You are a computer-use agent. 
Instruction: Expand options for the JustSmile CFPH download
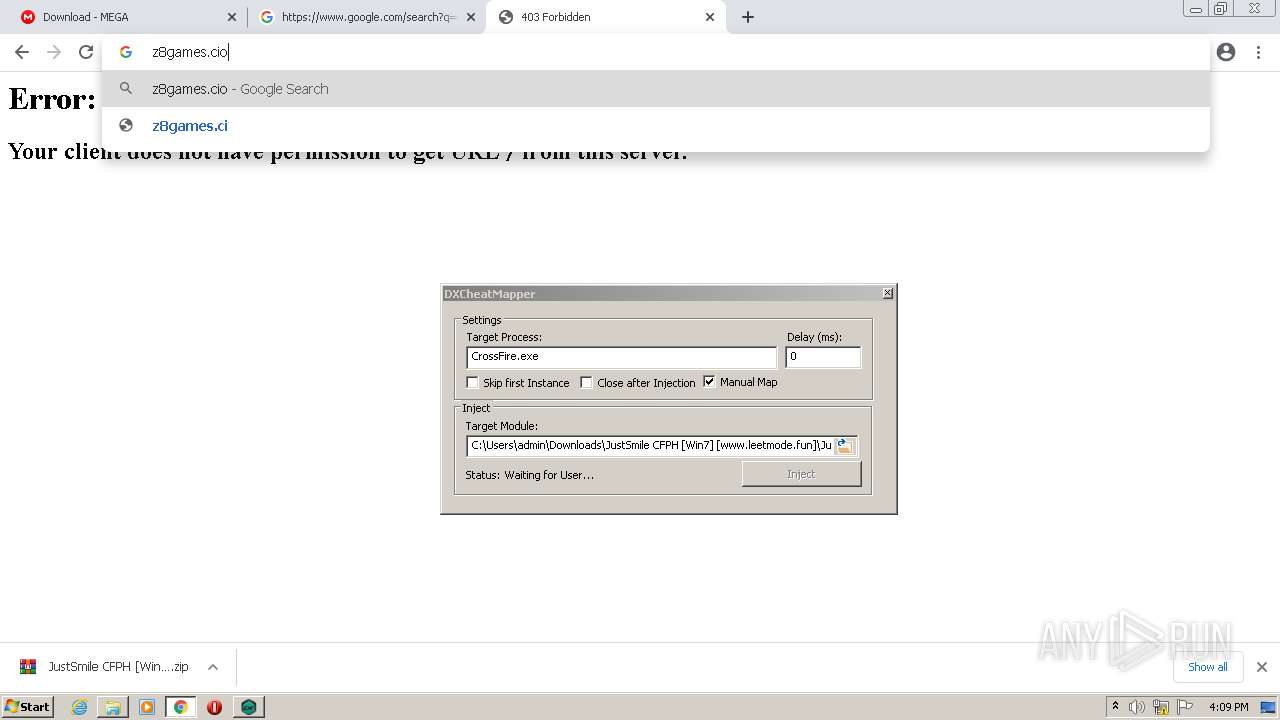click(213, 667)
